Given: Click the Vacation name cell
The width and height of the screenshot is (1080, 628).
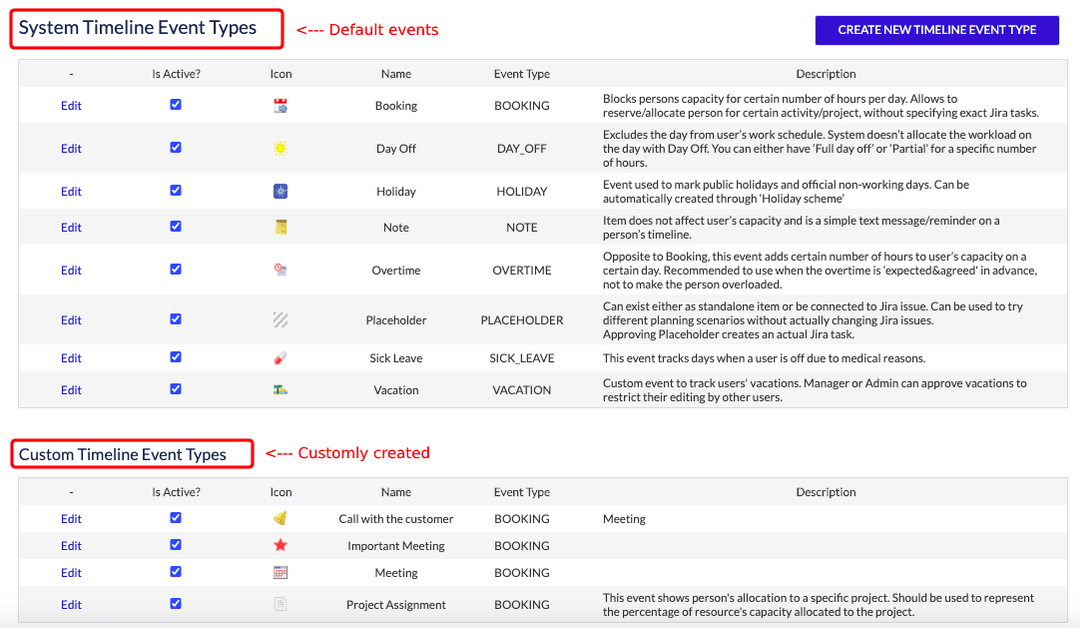Looking at the screenshot, I should coord(396,390).
